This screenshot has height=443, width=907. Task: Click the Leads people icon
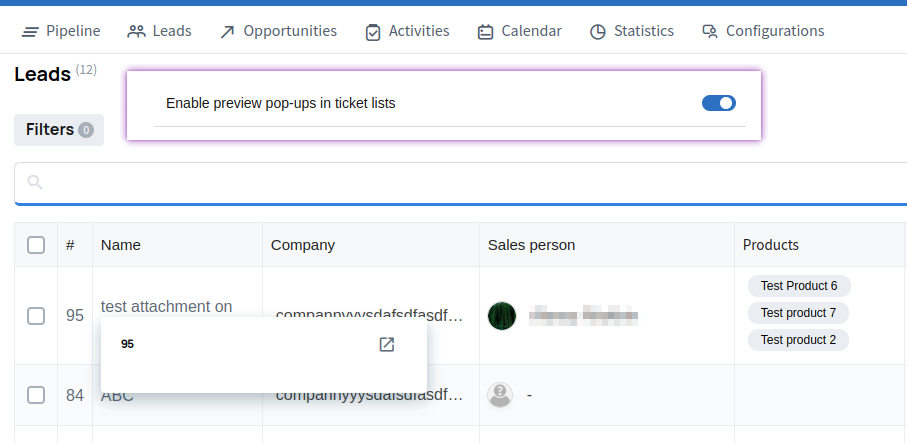137,32
